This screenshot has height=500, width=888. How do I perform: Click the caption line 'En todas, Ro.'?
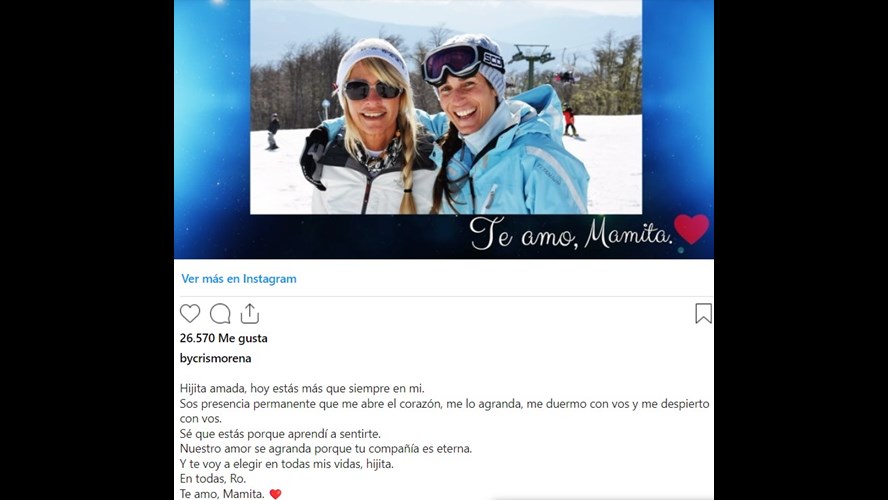point(213,478)
